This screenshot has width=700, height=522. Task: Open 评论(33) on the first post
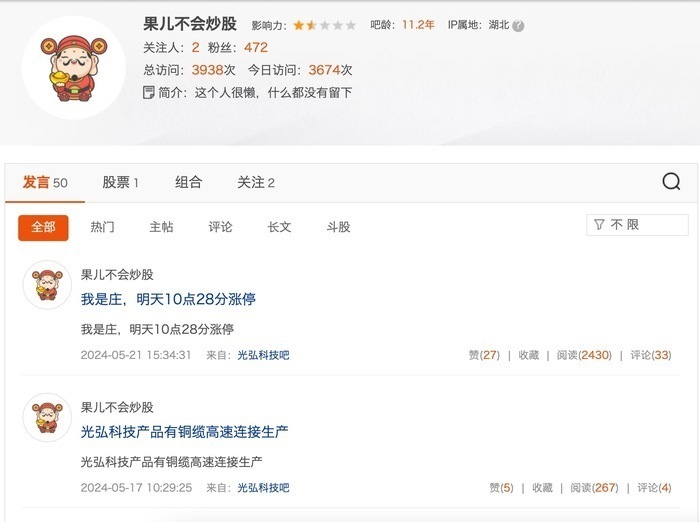[650, 355]
